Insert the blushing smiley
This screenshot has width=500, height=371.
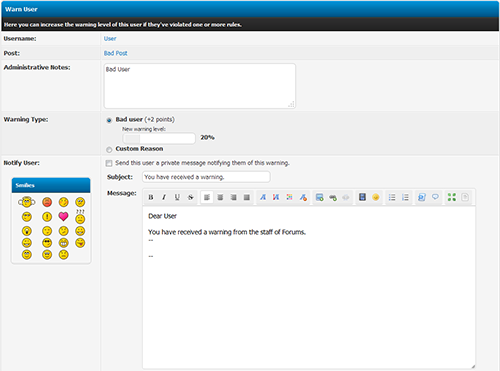(63, 202)
